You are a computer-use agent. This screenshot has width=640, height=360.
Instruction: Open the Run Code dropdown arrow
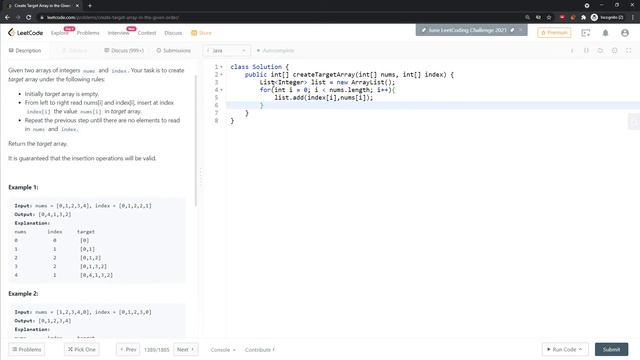pyautogui.click(x=580, y=349)
